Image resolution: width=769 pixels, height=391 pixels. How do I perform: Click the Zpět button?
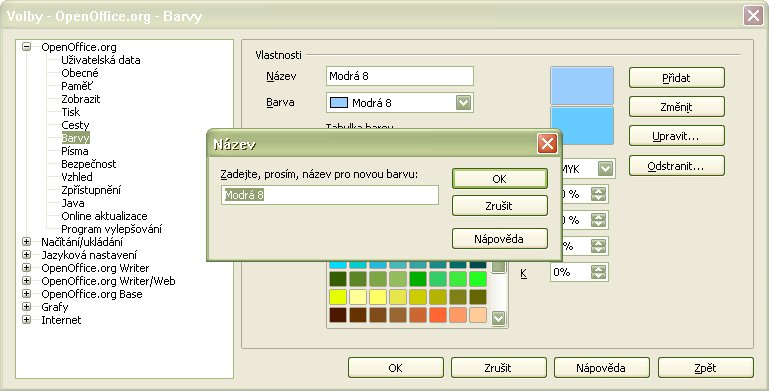pyautogui.click(x=705, y=368)
